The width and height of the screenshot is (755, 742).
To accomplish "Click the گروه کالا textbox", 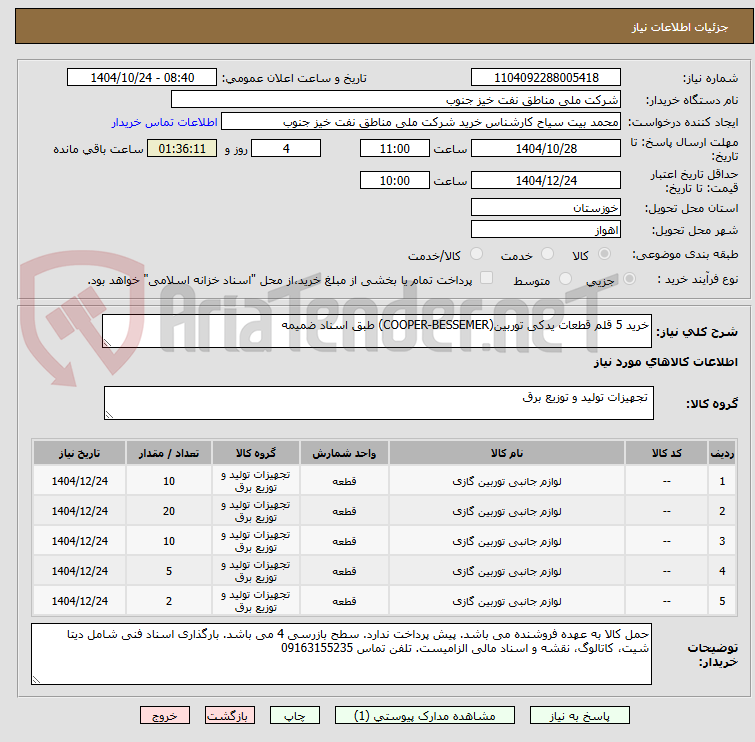I will coord(378,403).
